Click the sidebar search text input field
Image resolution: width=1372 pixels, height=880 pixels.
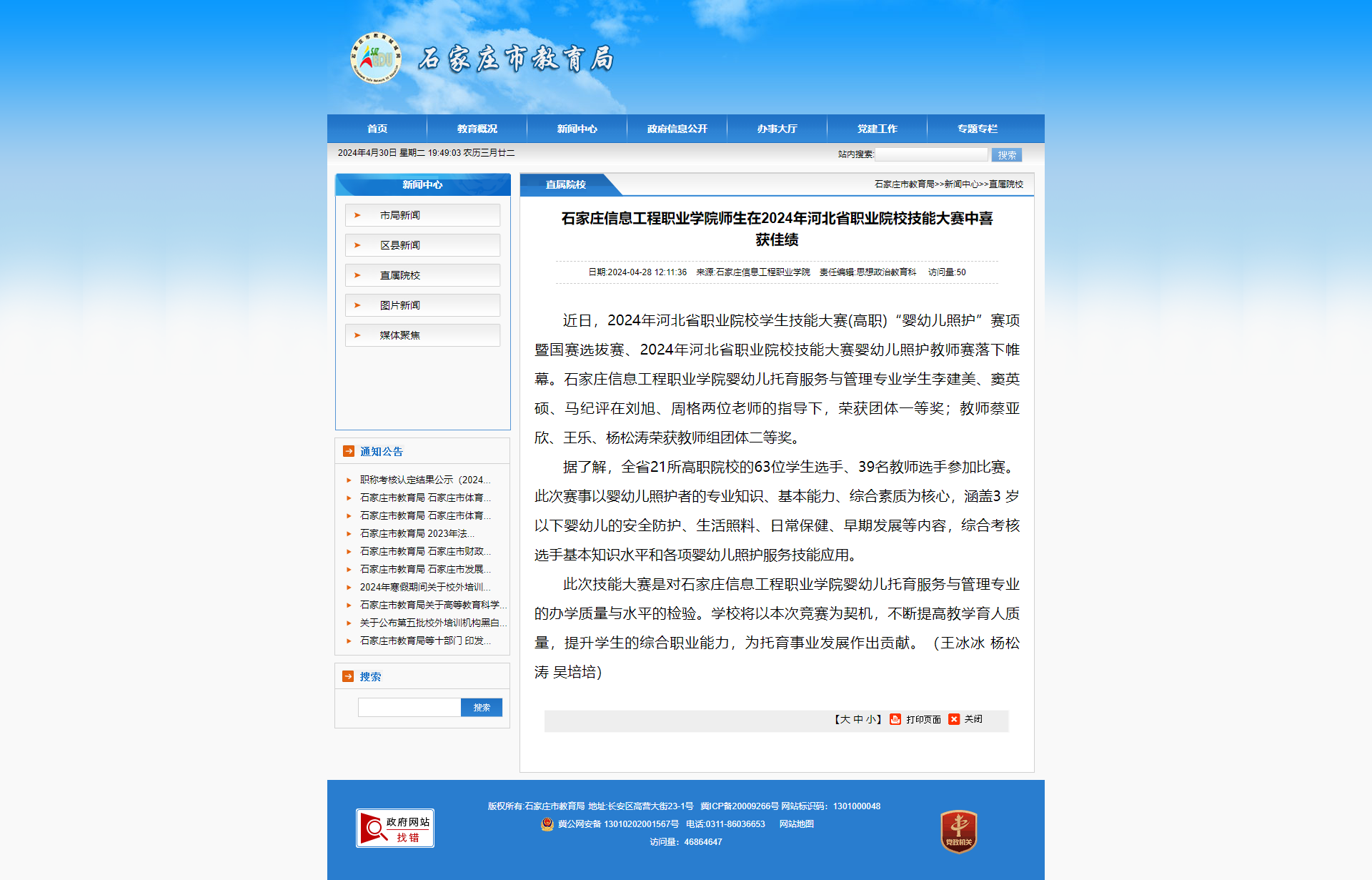pyautogui.click(x=409, y=708)
